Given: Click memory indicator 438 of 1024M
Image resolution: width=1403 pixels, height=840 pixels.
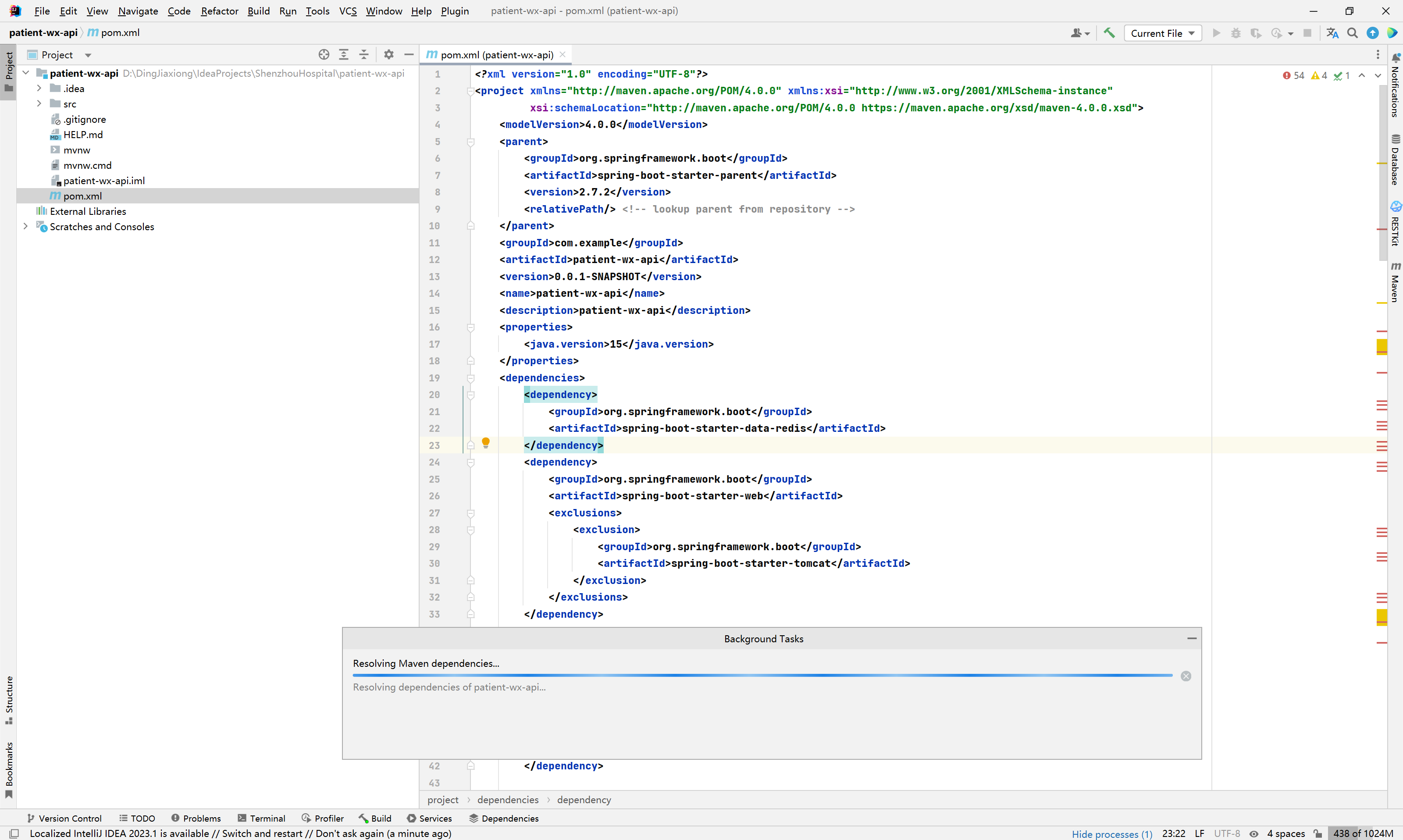Looking at the screenshot, I should pyautogui.click(x=1363, y=833).
